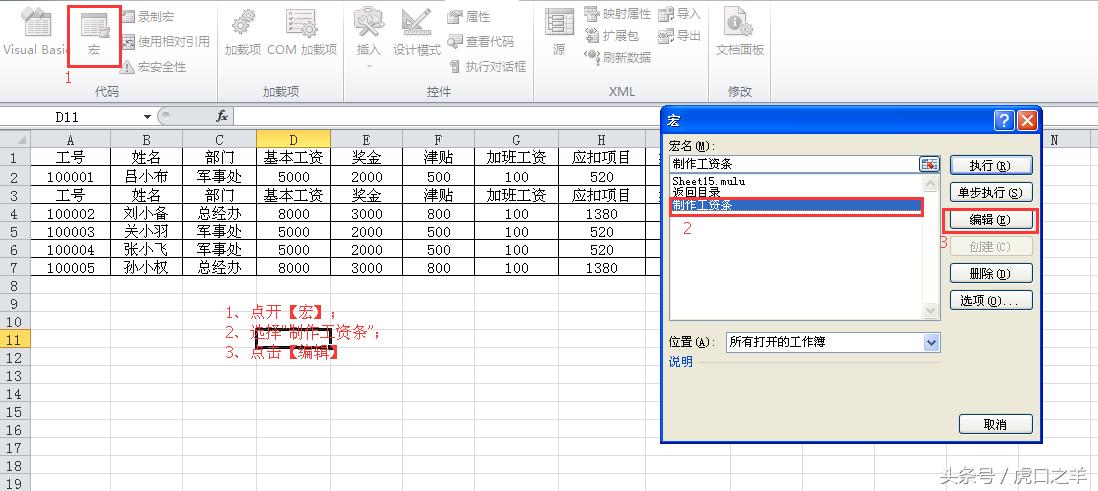
Task: Click cell containing 吕小布
Action: (146, 177)
